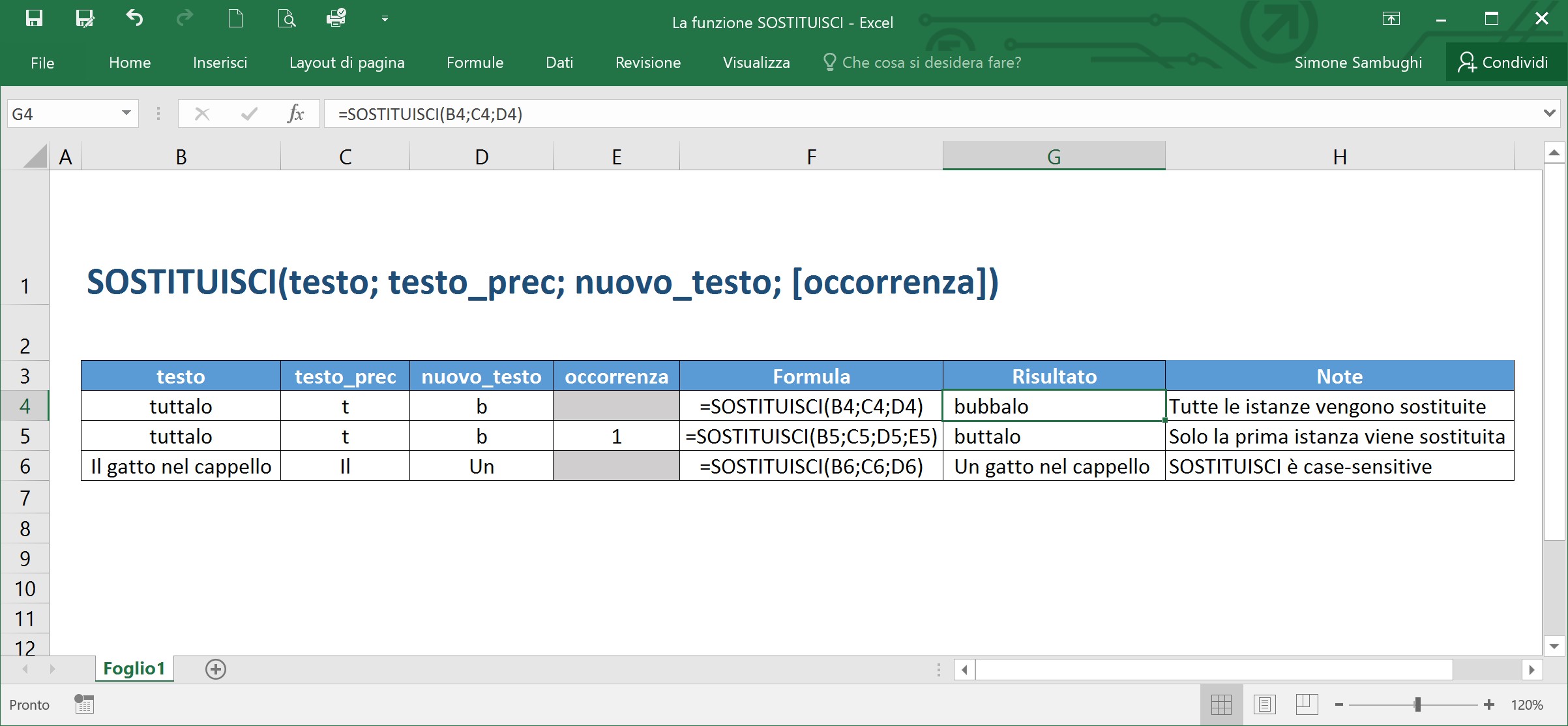Open the Formule tab
This screenshot has width=1568, height=726.
pos(475,63)
